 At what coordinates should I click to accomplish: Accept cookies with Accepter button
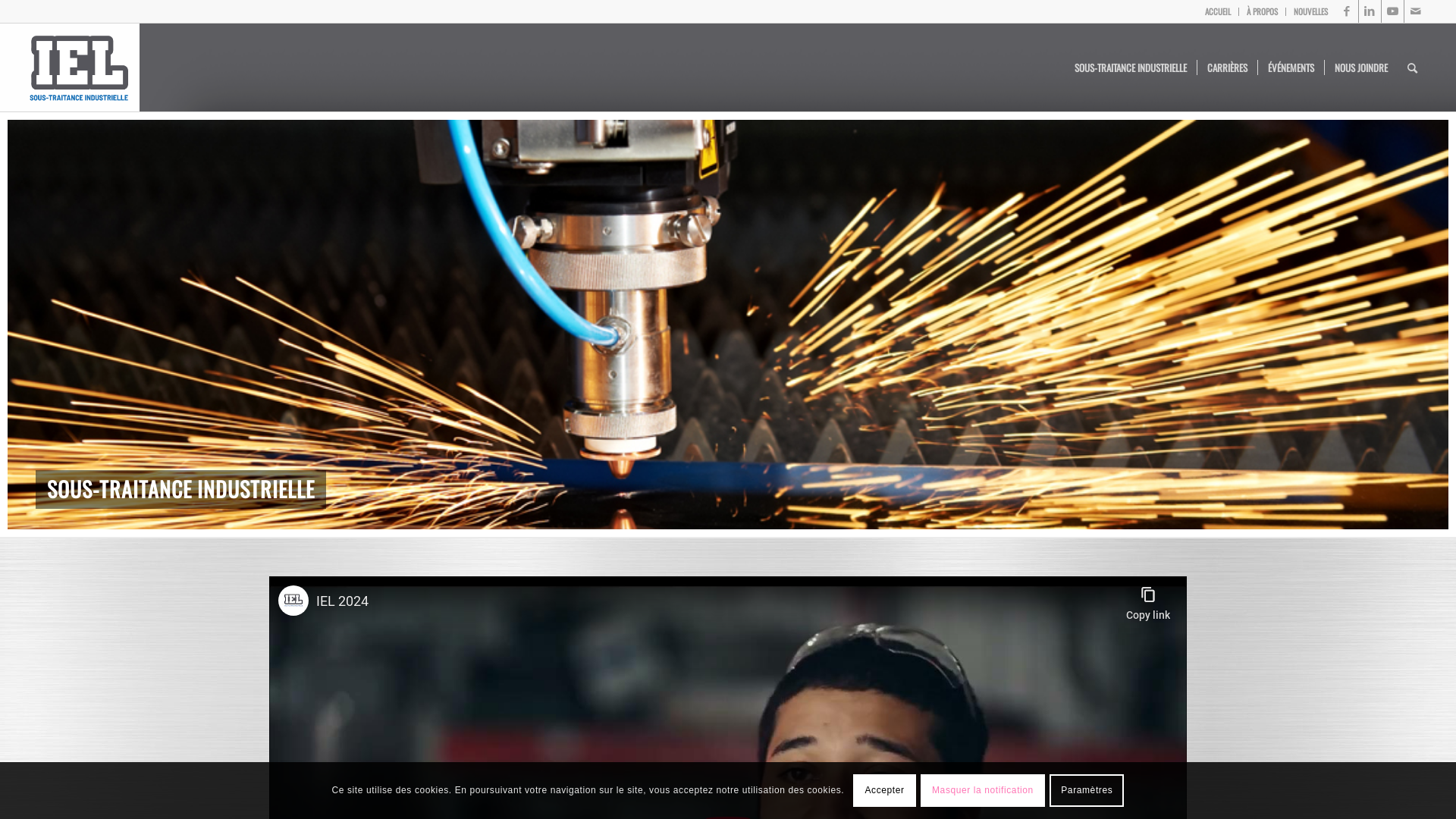click(x=884, y=790)
